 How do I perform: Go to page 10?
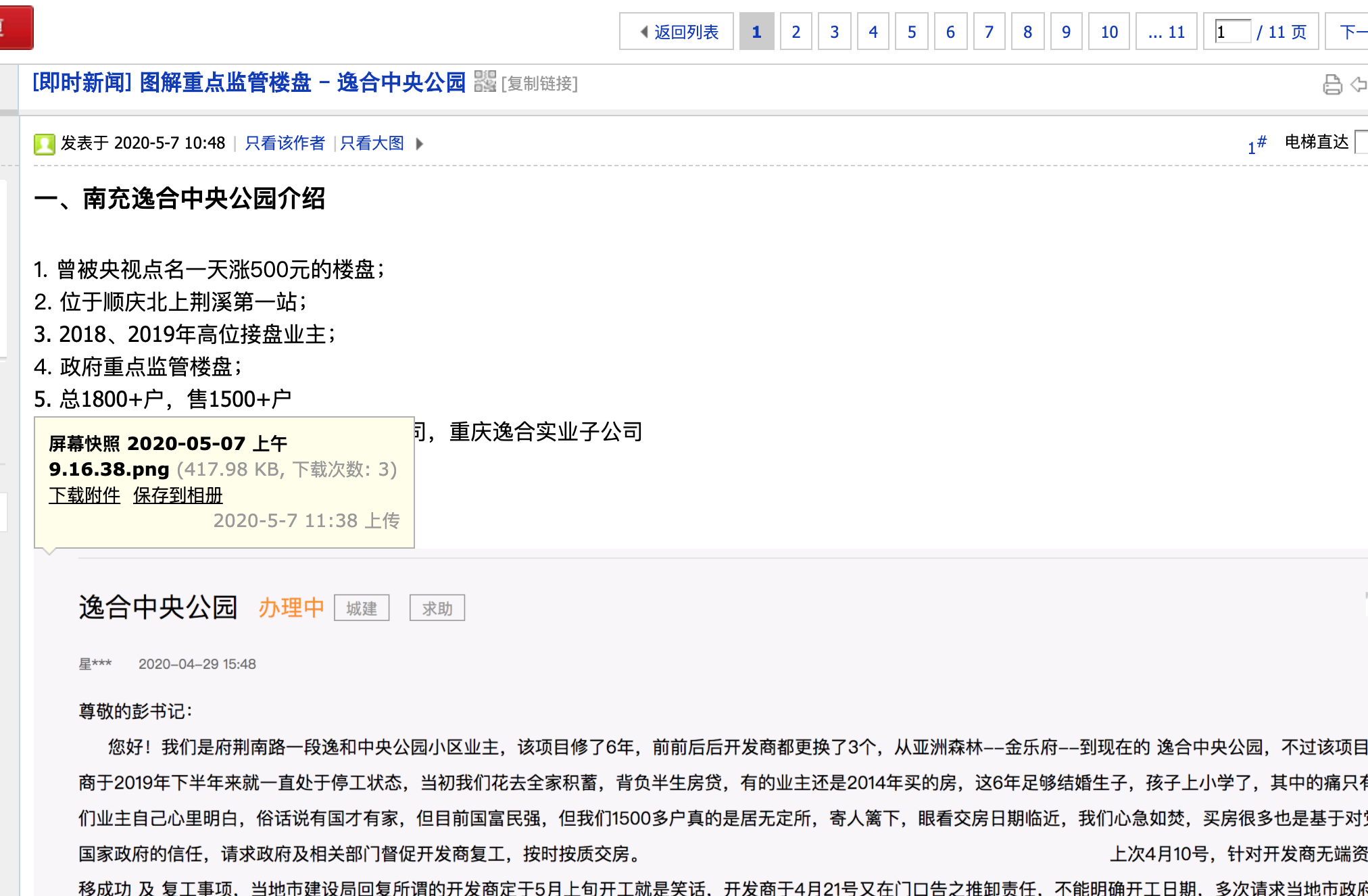click(x=1109, y=32)
